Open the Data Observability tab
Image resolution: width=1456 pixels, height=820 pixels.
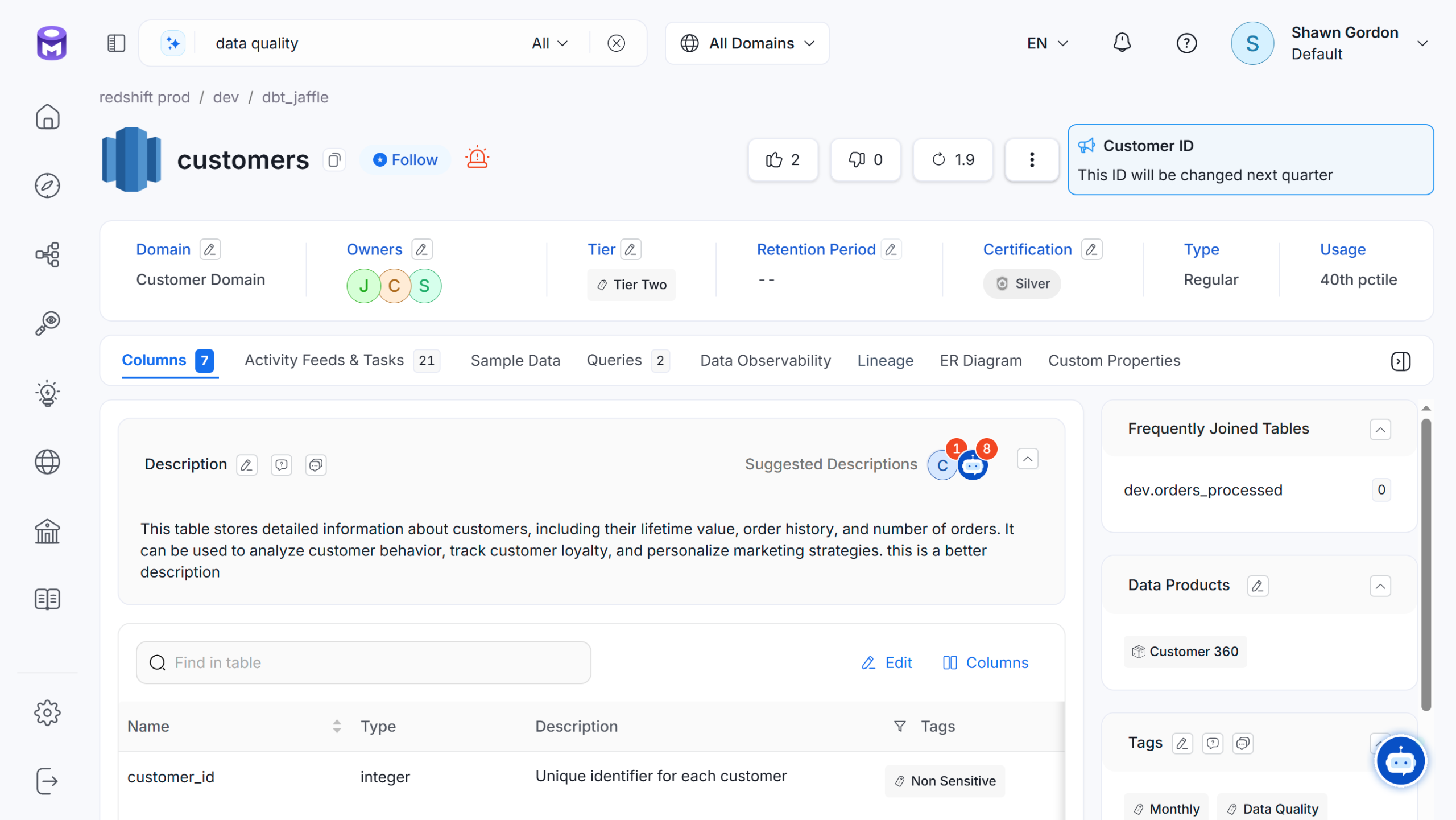click(765, 361)
